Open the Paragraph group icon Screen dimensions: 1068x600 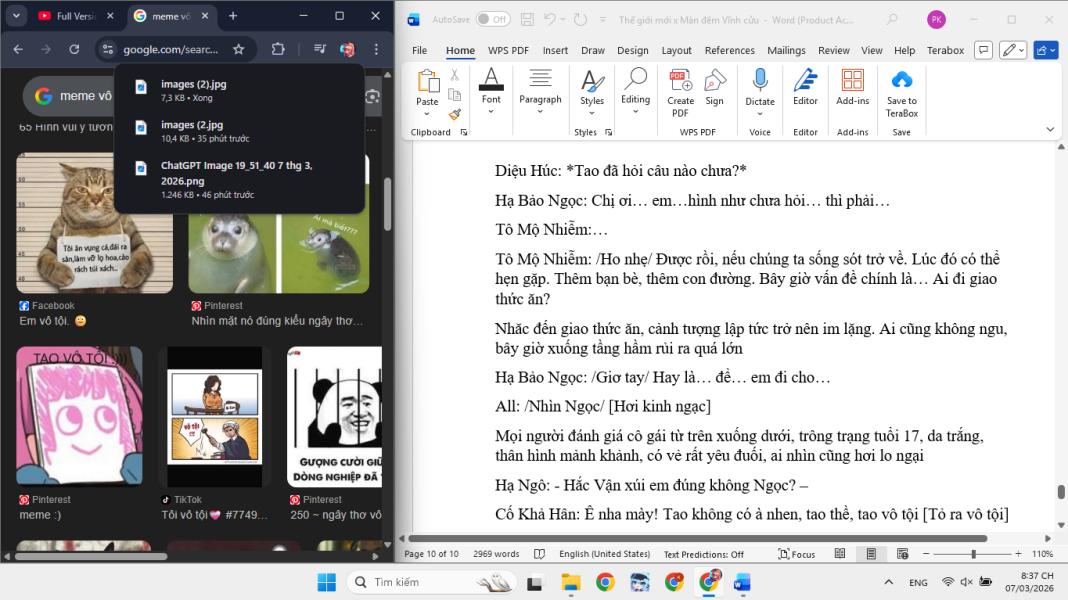click(540, 78)
